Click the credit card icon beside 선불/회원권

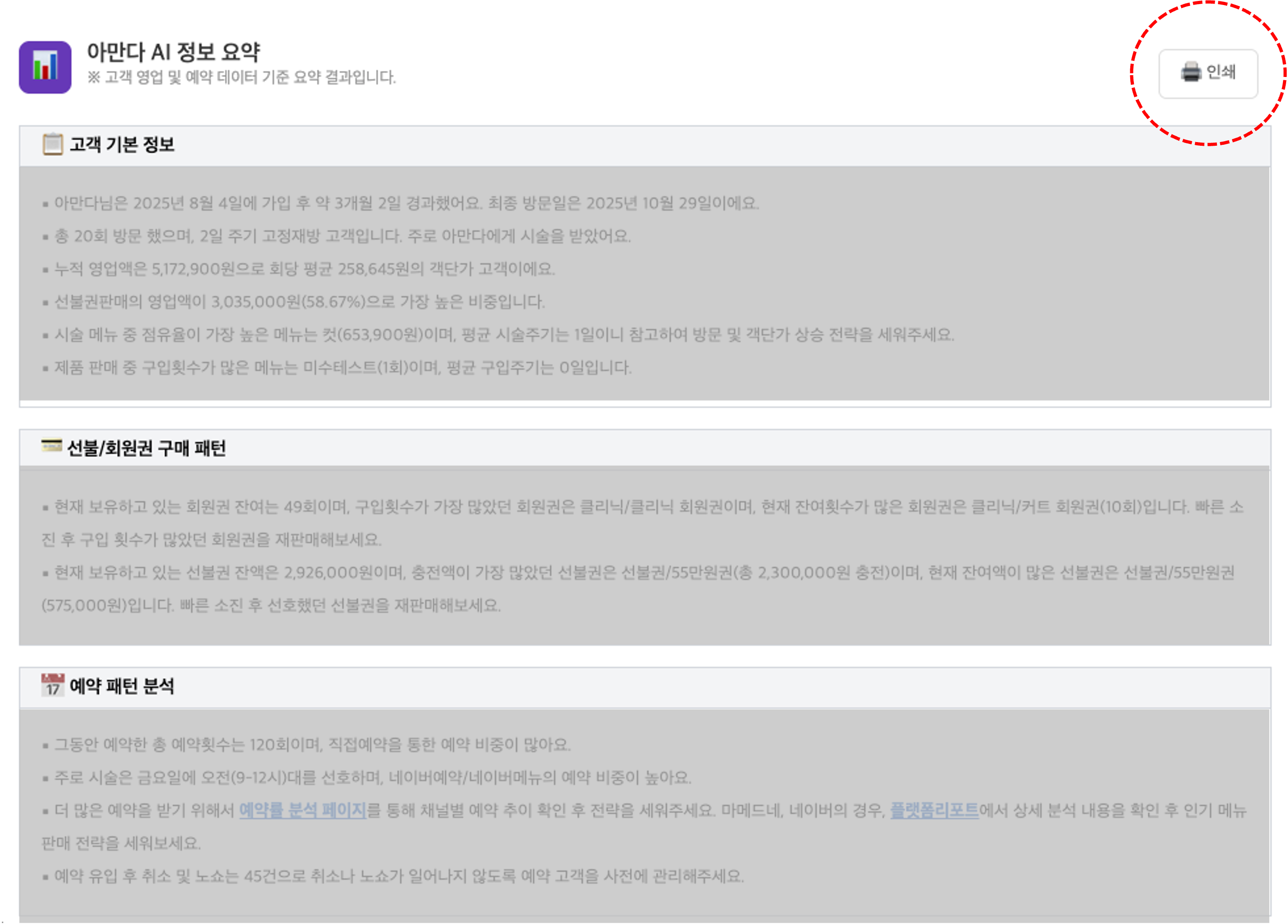coord(52,446)
